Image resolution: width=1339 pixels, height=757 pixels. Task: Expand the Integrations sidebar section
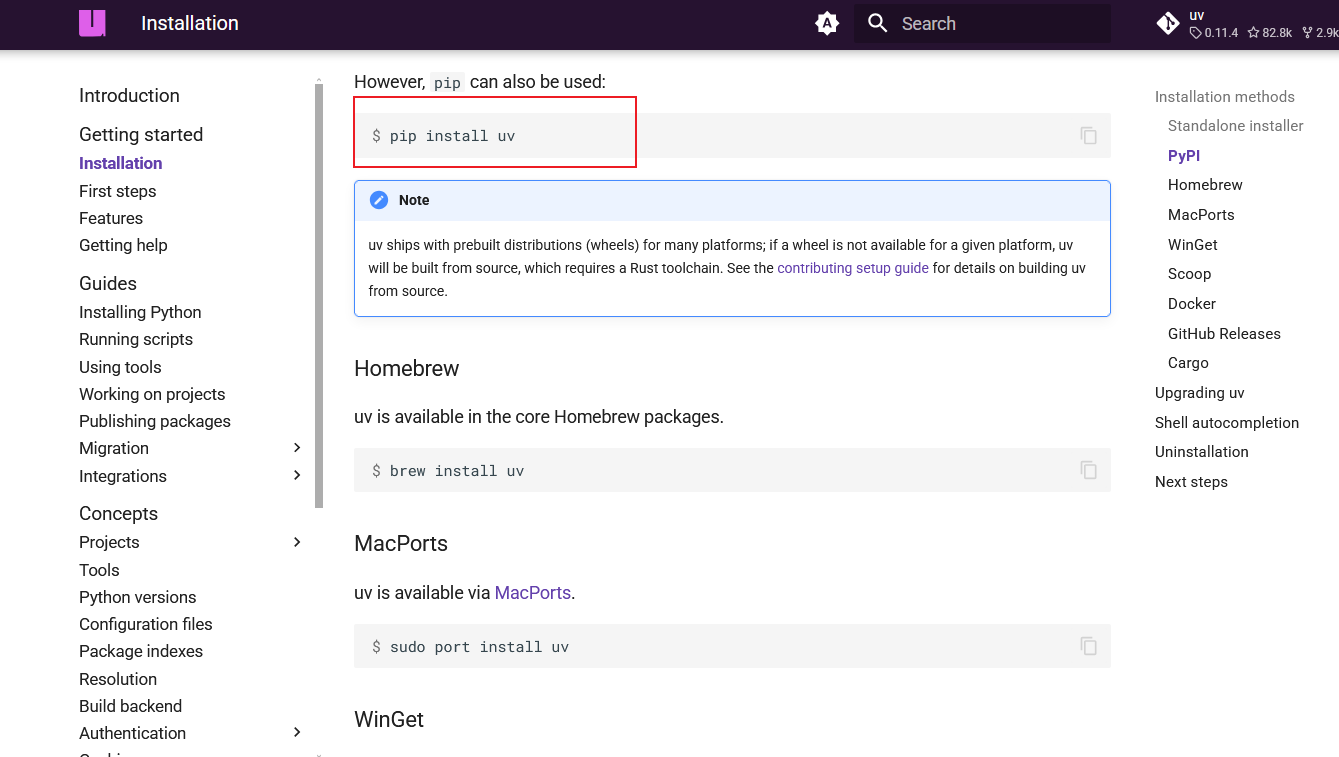pos(297,476)
